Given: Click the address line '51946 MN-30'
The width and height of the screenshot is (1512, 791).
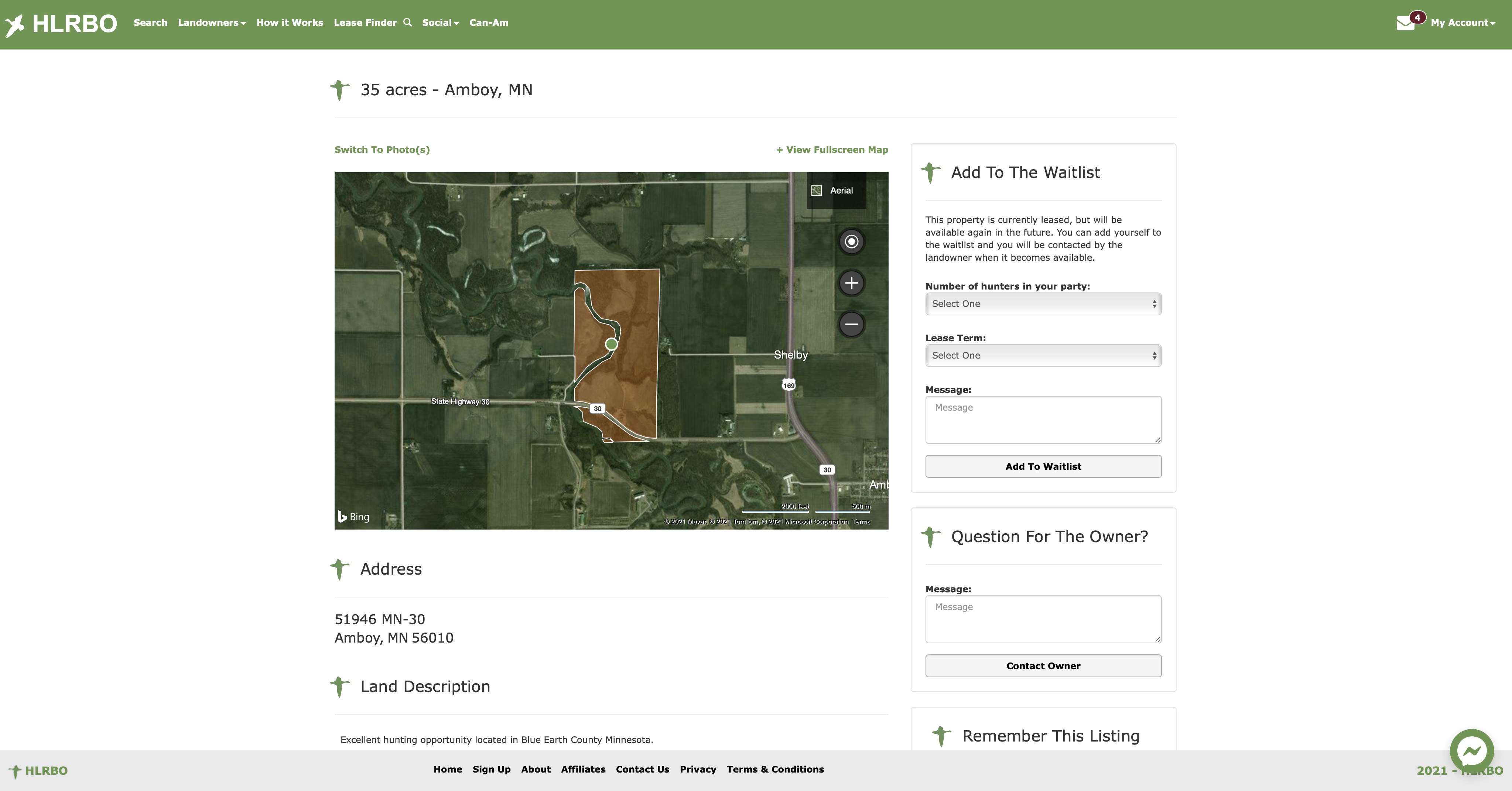Looking at the screenshot, I should [380, 619].
